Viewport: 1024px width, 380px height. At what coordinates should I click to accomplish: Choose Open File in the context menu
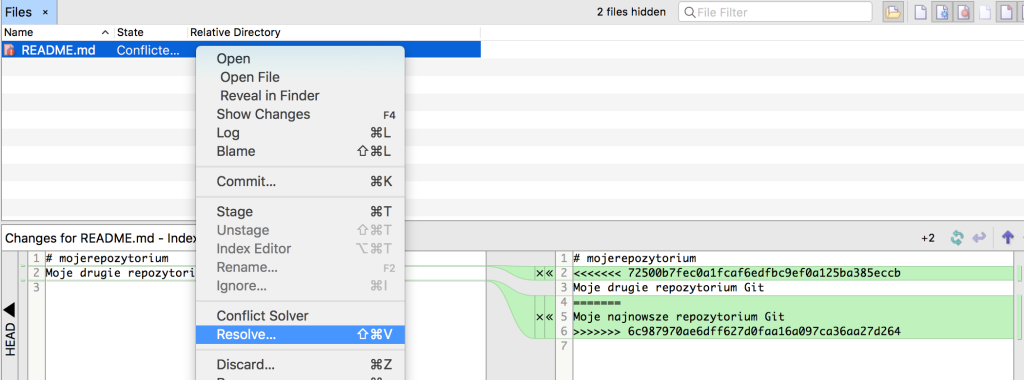tap(300, 77)
